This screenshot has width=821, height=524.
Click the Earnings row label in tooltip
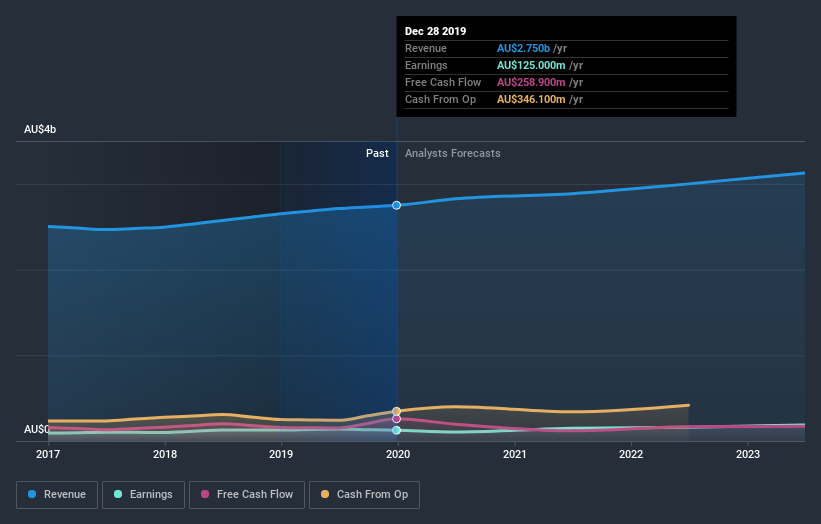[x=426, y=65]
